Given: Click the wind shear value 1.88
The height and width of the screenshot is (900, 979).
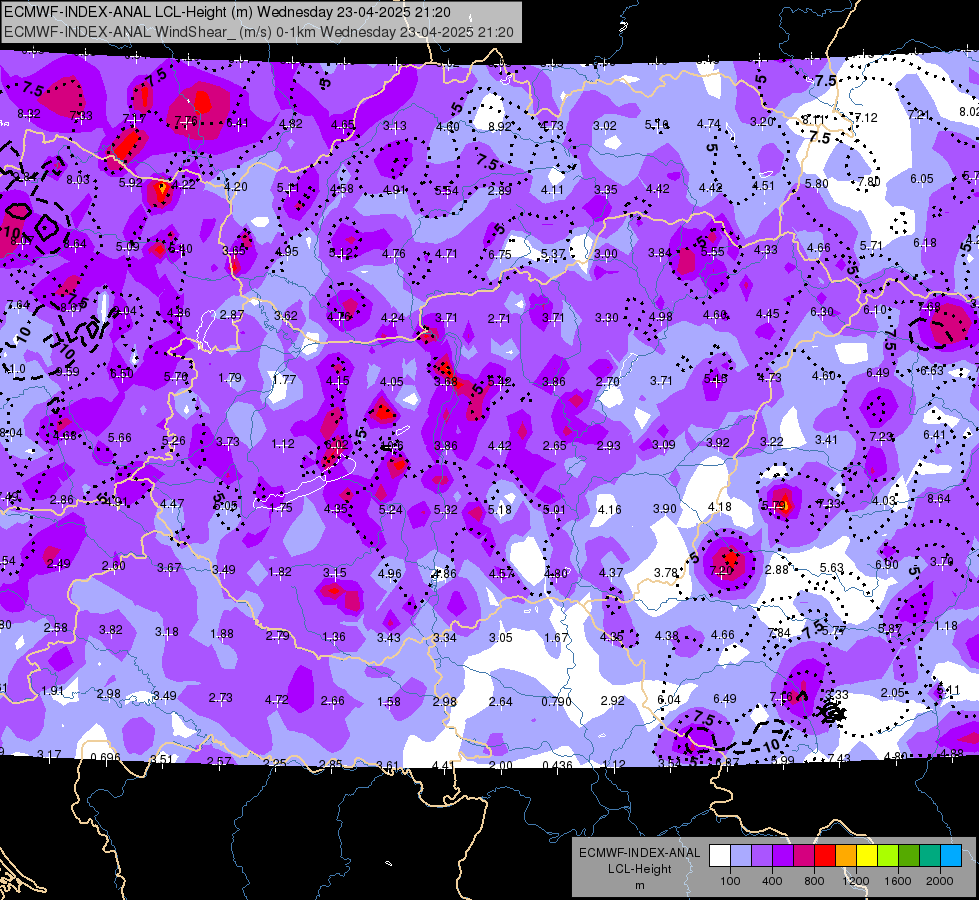Looking at the screenshot, I should tap(222, 634).
